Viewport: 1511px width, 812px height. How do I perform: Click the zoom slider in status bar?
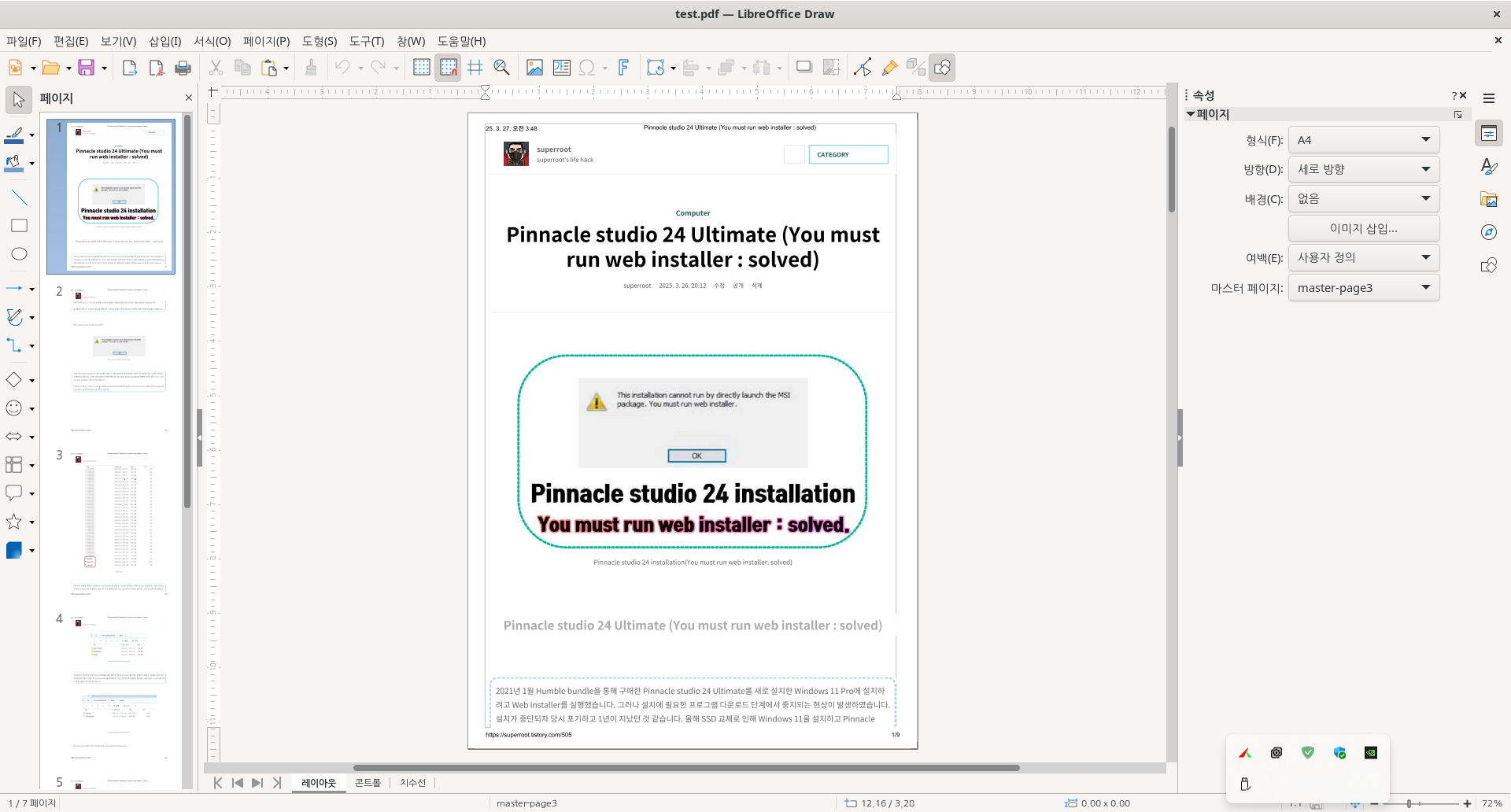(1420, 803)
